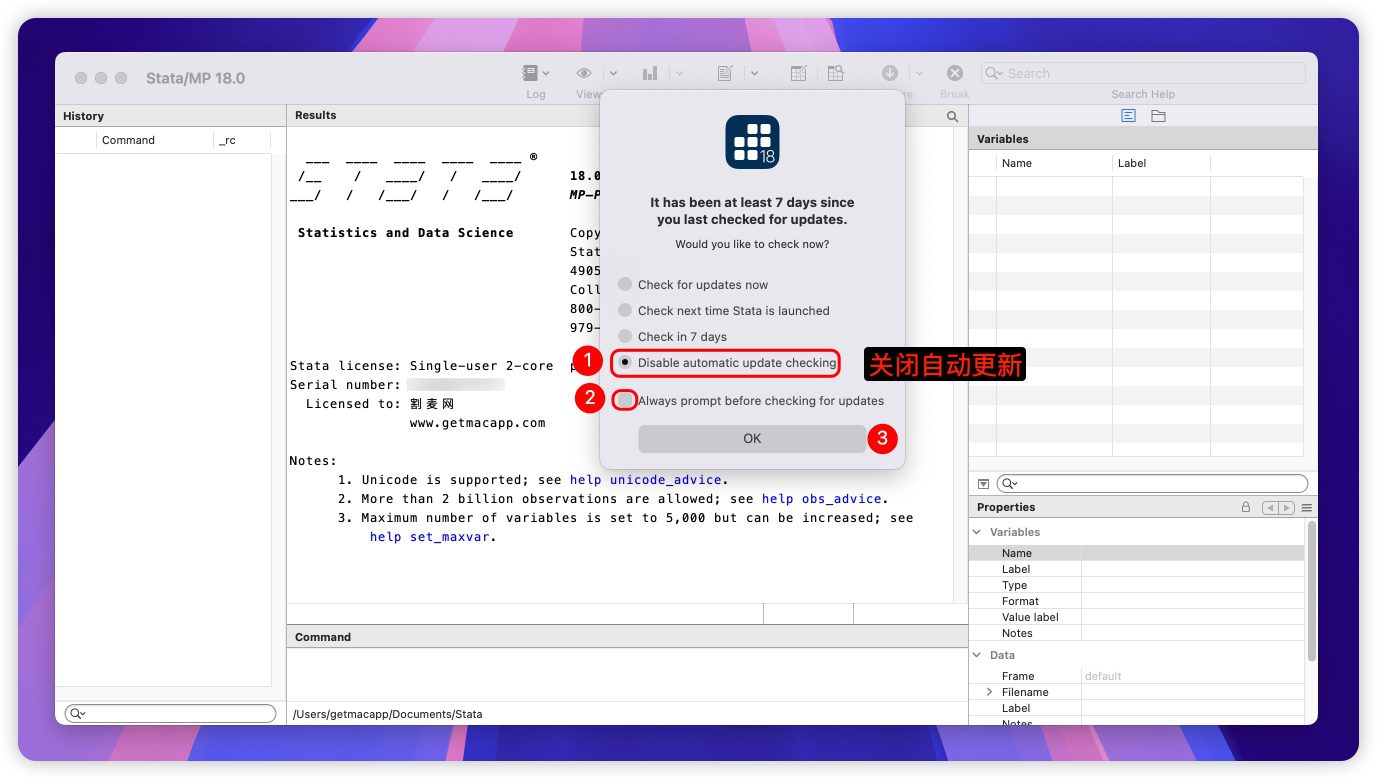Expand the Filename row in Properties
The height and width of the screenshot is (779, 1377).
990,692
